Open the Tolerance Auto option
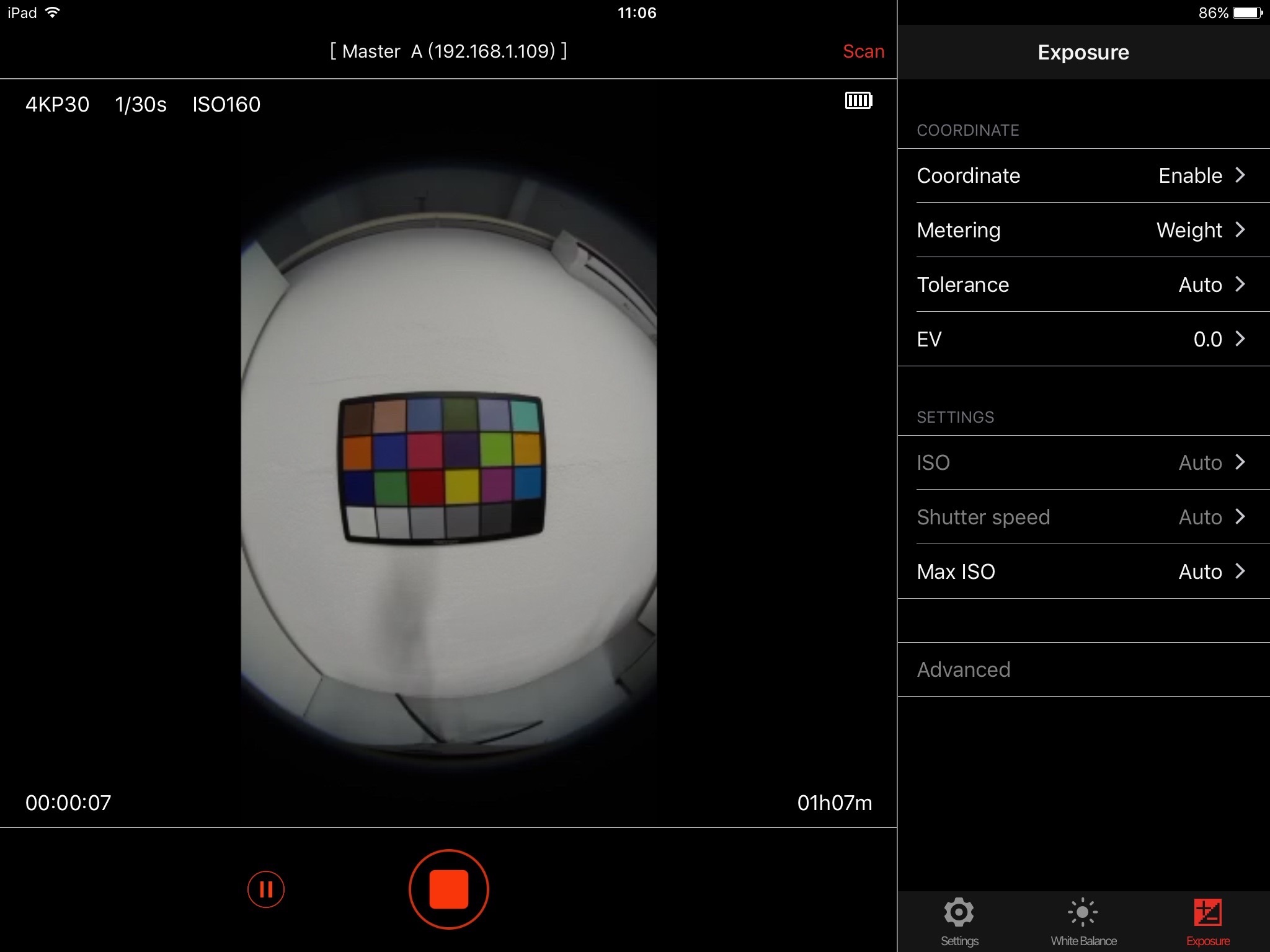 [x=1083, y=284]
